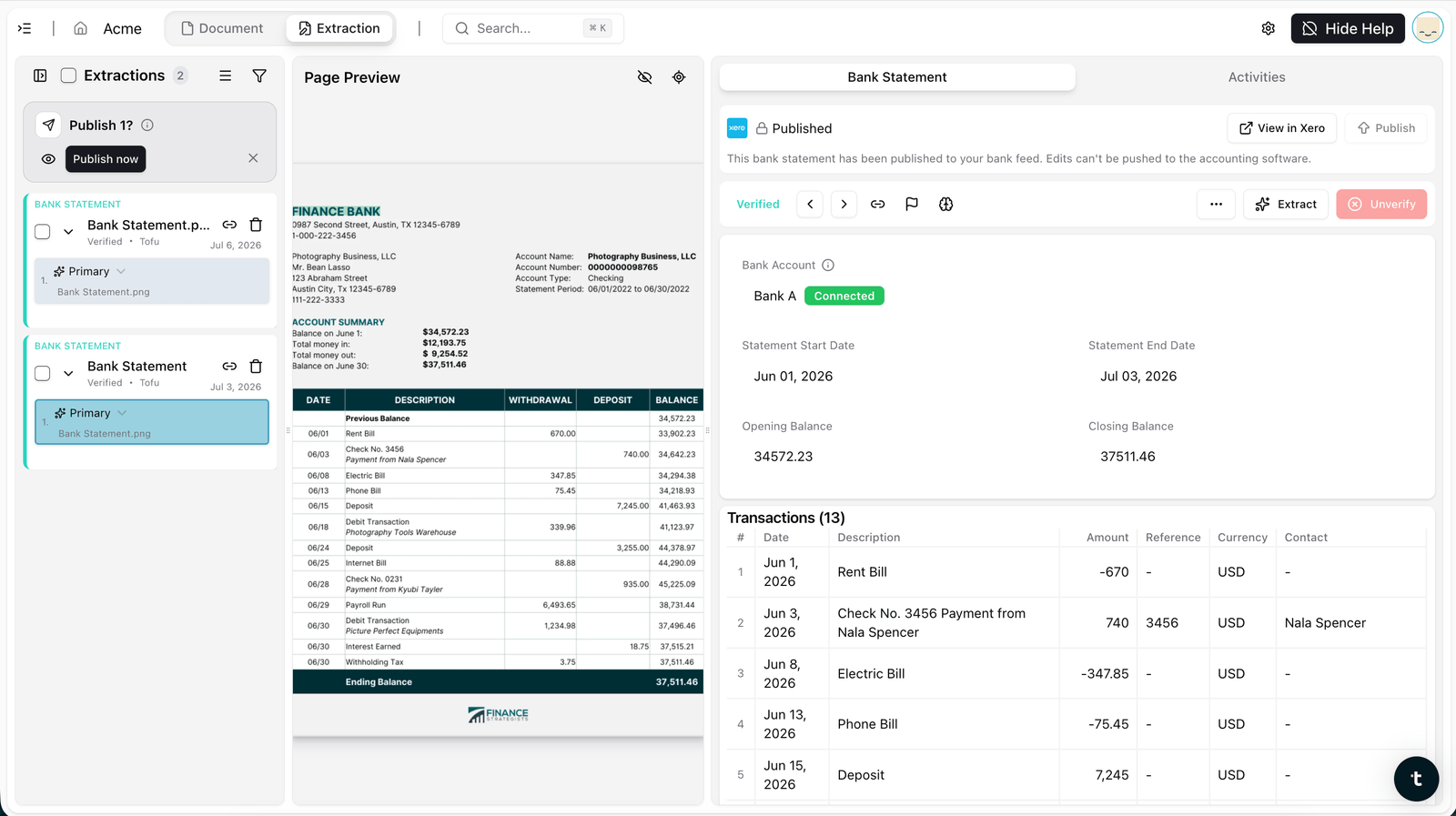Collapse the sidebar via top-left toggle icon
Image resolution: width=1456 pixels, height=816 pixels.
click(x=25, y=28)
